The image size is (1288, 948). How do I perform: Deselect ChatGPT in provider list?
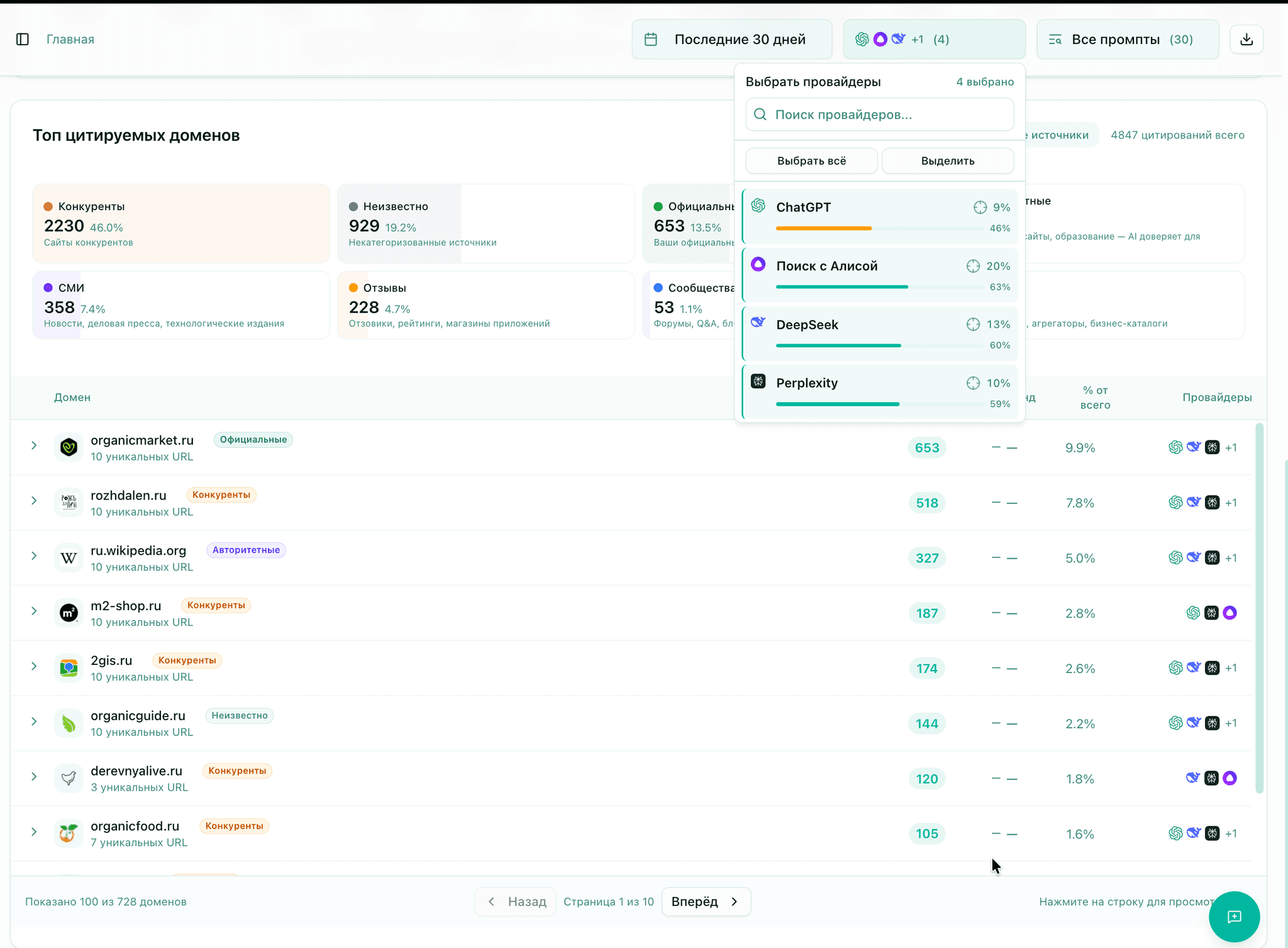coord(804,208)
